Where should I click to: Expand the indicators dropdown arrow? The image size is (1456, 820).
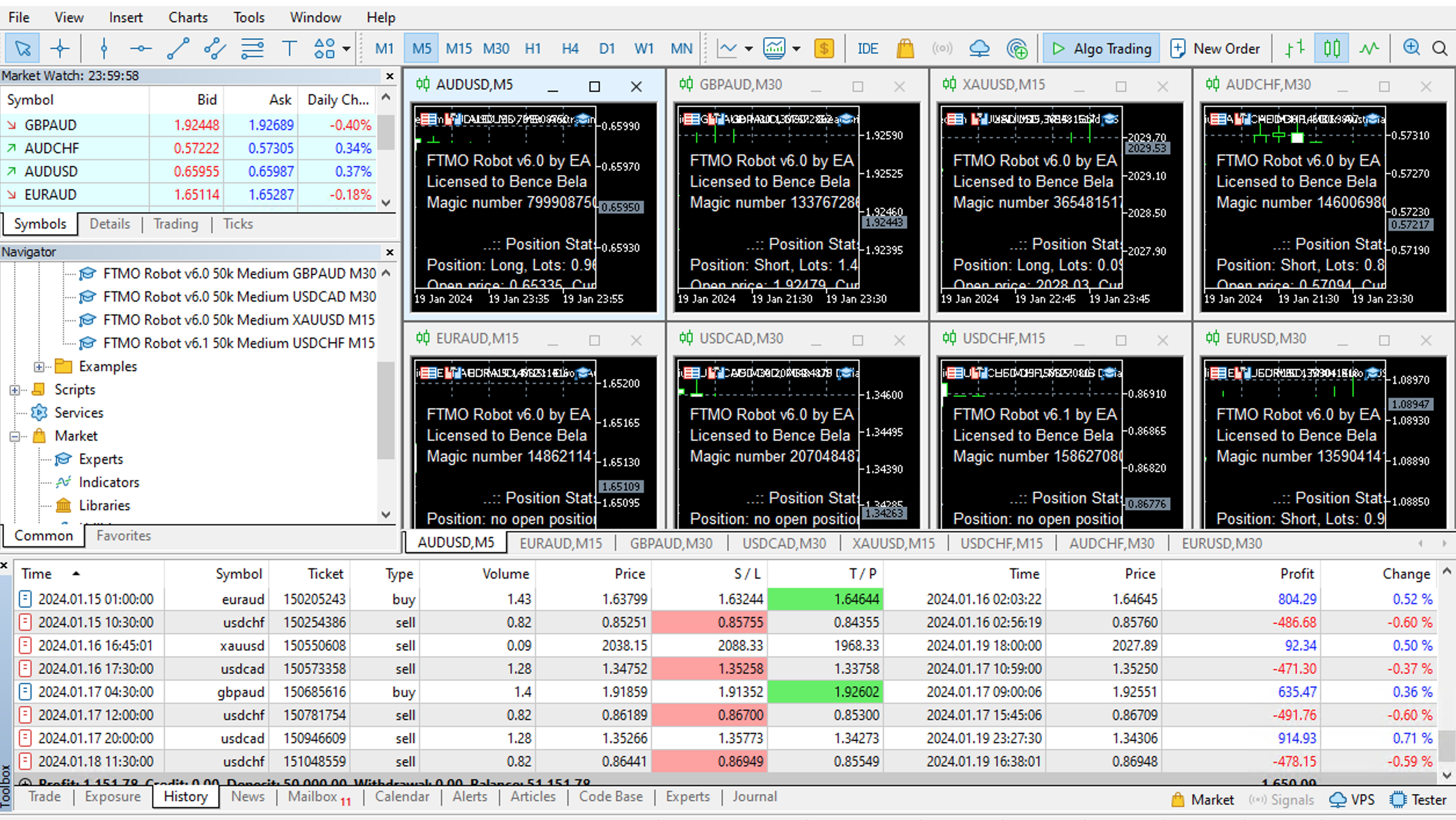tap(796, 49)
